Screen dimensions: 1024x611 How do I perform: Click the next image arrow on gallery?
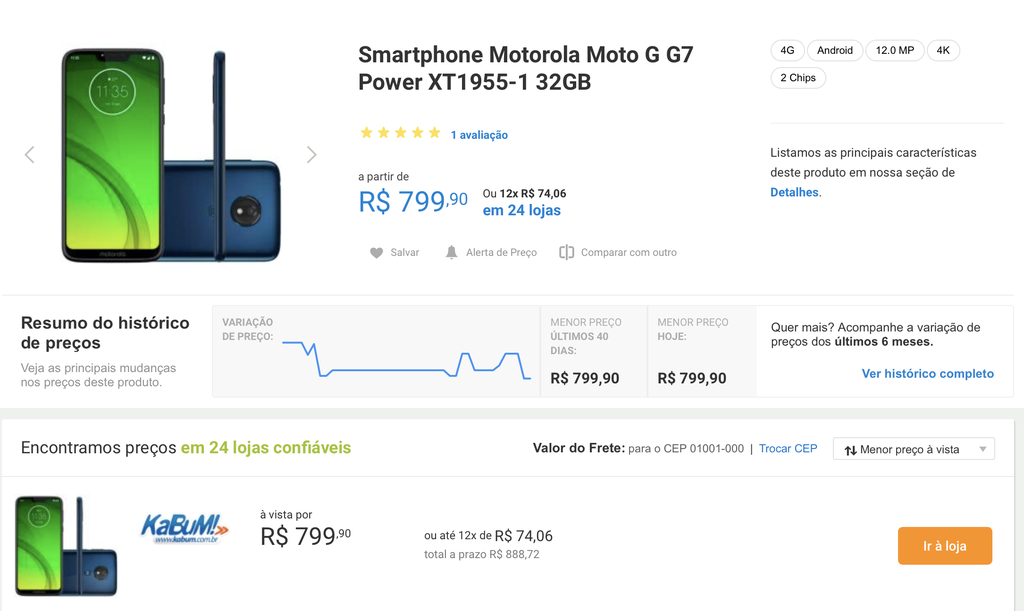(312, 155)
